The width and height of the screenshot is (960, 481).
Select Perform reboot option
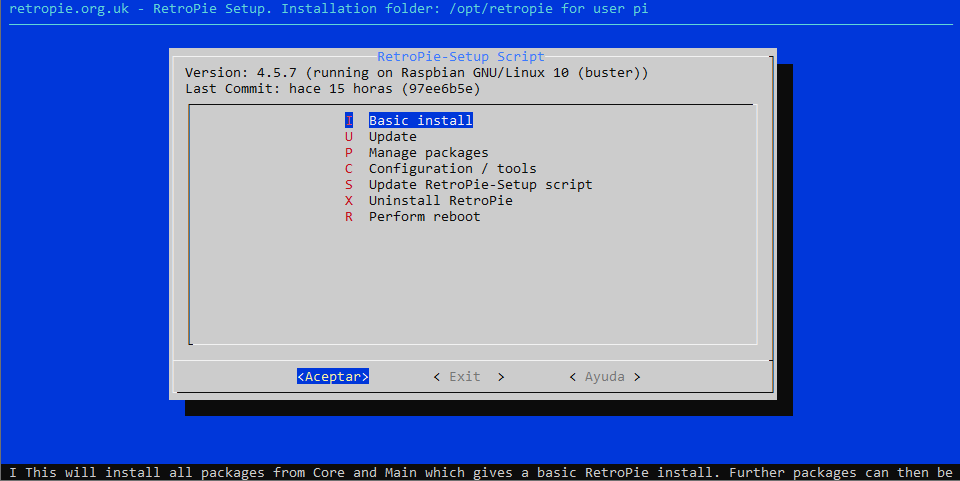point(424,216)
